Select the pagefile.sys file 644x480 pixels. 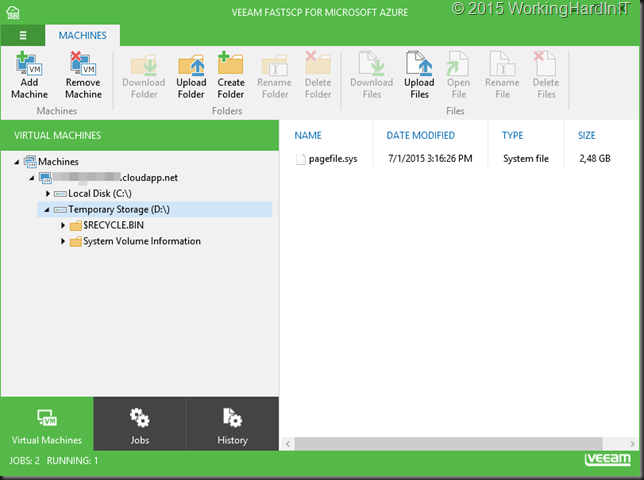pyautogui.click(x=333, y=159)
